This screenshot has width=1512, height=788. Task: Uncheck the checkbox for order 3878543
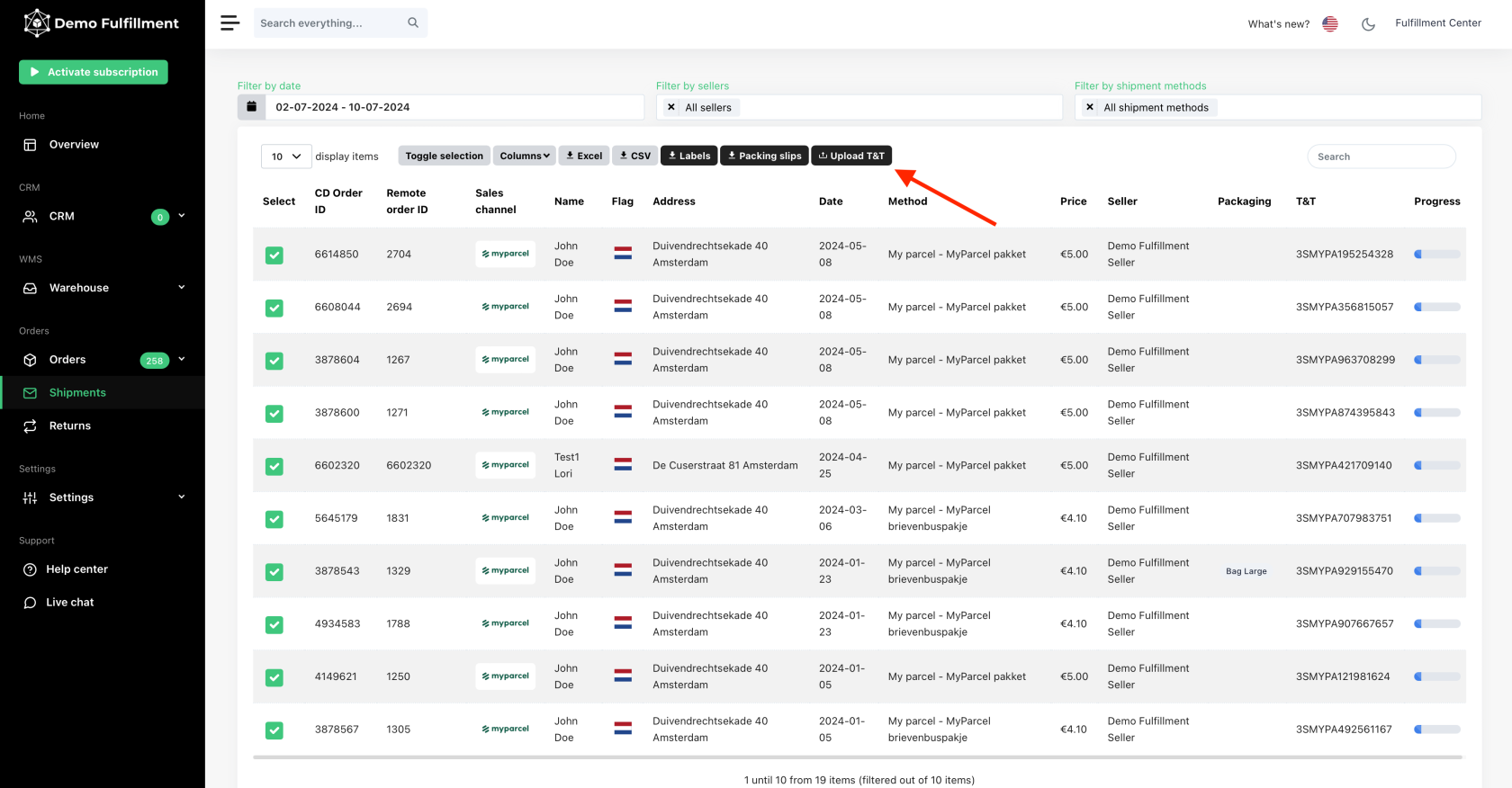tap(274, 572)
